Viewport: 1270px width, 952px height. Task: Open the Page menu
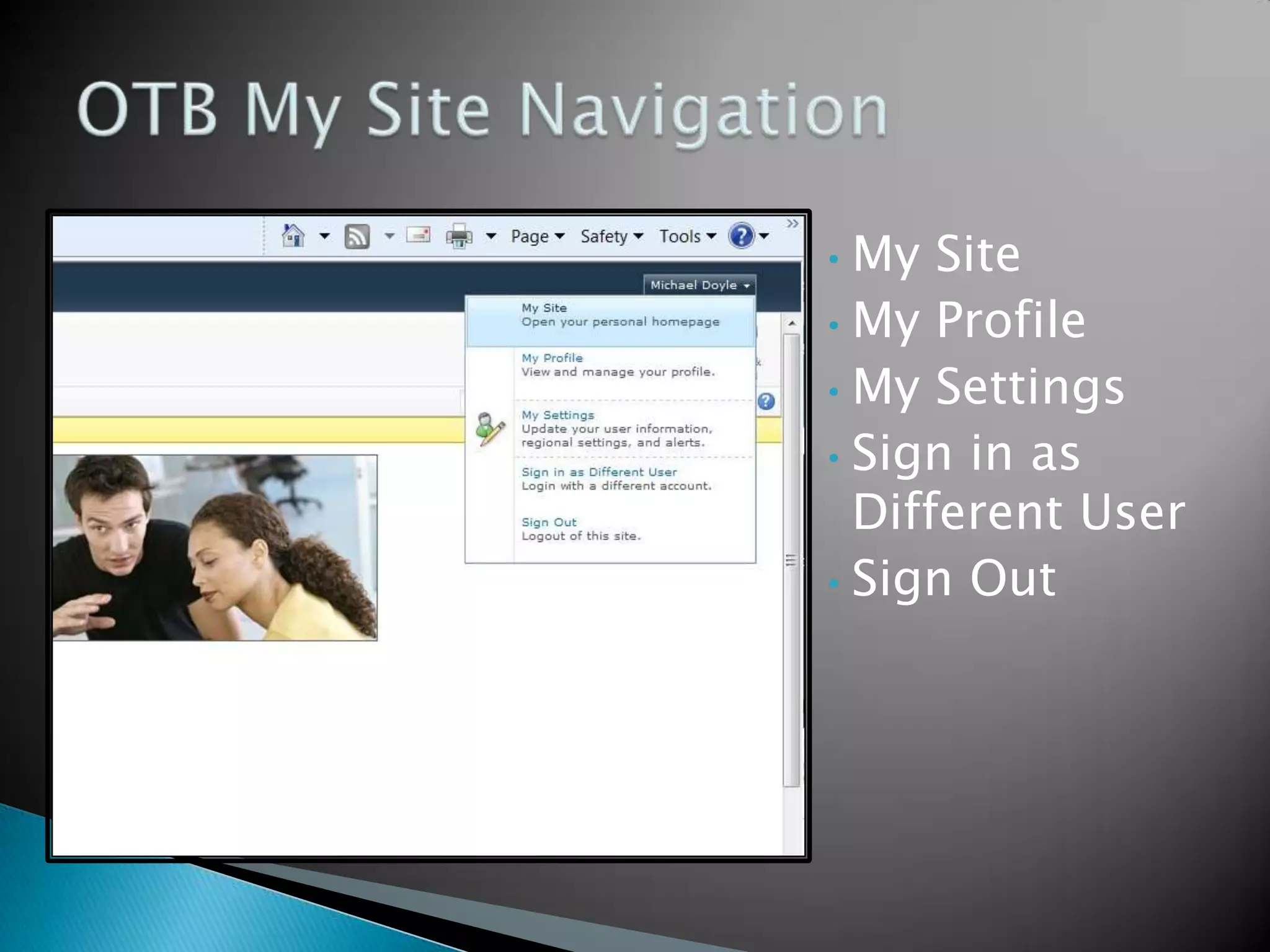[x=537, y=236]
